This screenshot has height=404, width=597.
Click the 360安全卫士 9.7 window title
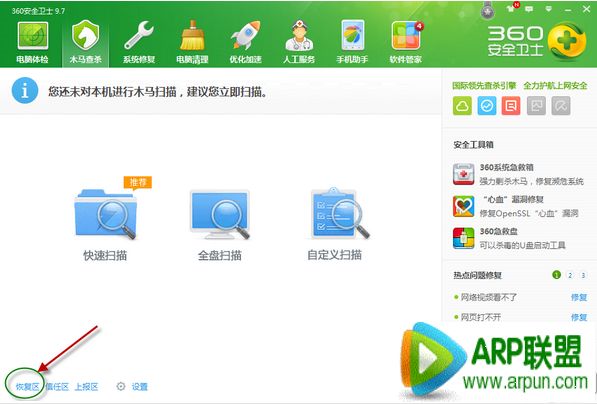38,11
